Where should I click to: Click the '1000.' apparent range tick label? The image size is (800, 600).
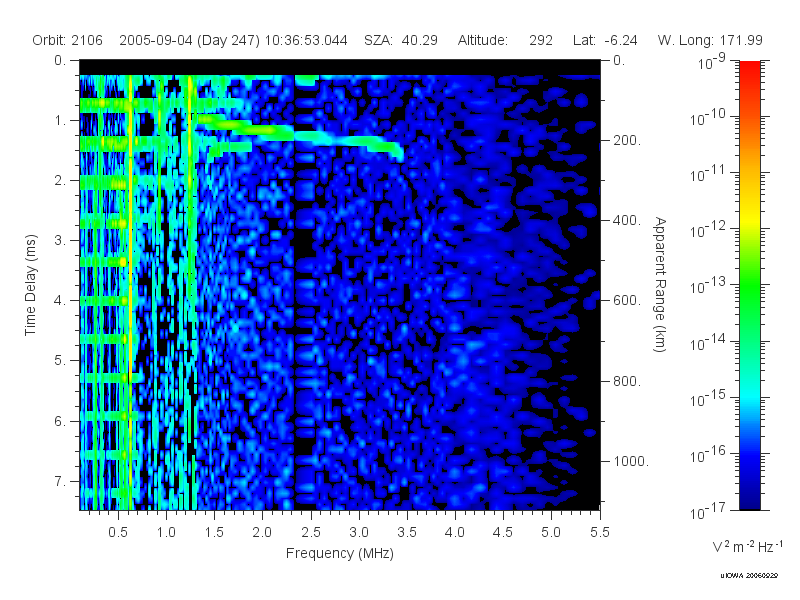coord(631,461)
